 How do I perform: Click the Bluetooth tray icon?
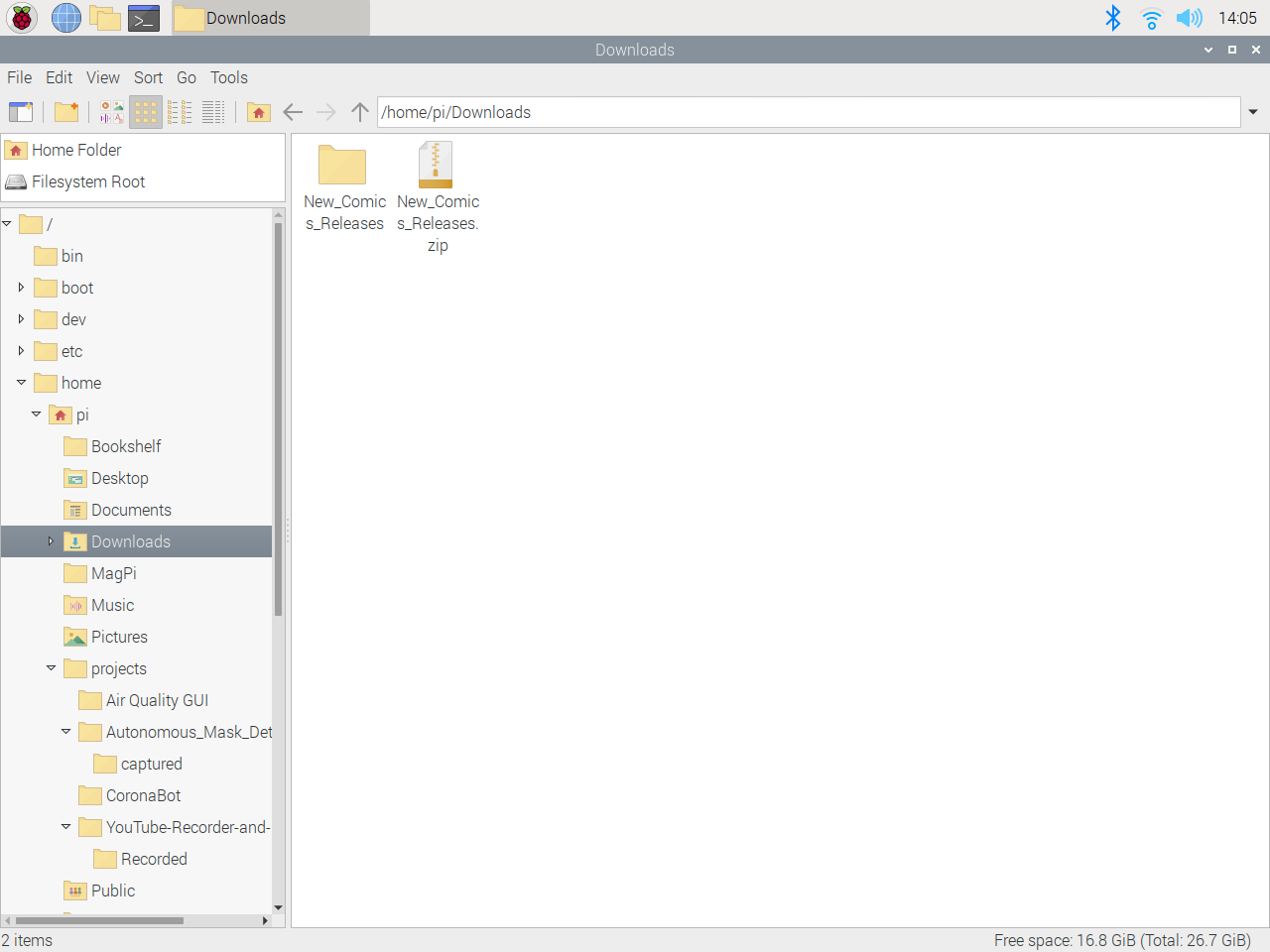click(1113, 18)
